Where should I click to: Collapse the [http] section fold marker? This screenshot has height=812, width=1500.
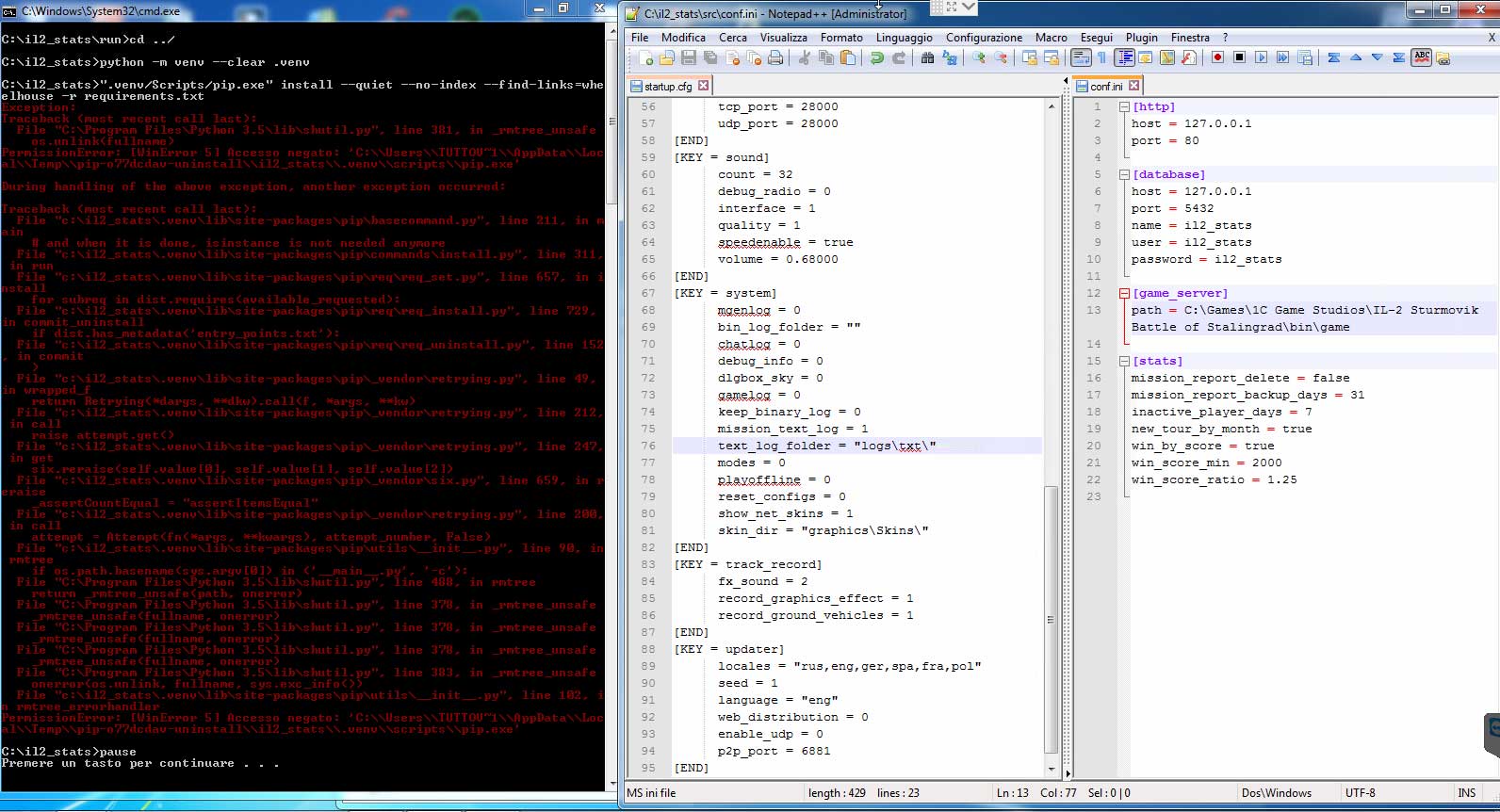pos(1124,107)
